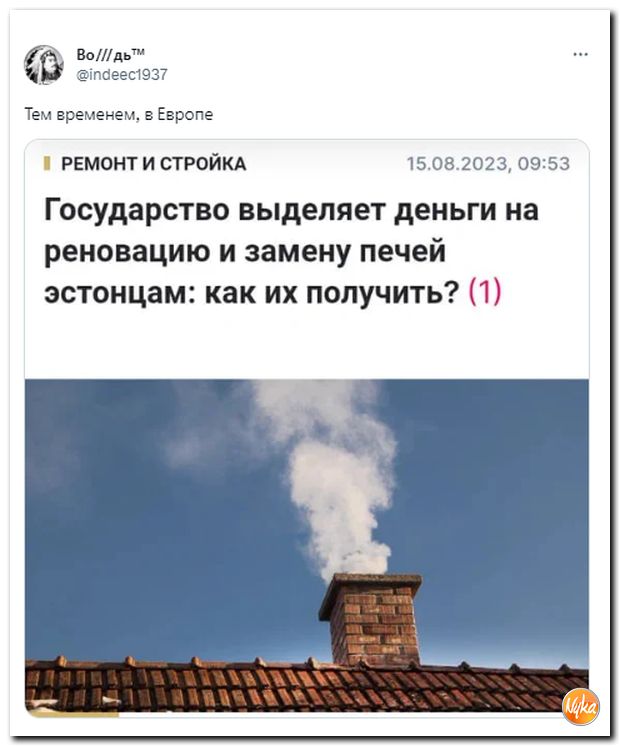Click the white smoke cloud in image
Screen dimensions: 621x747
click(333, 476)
